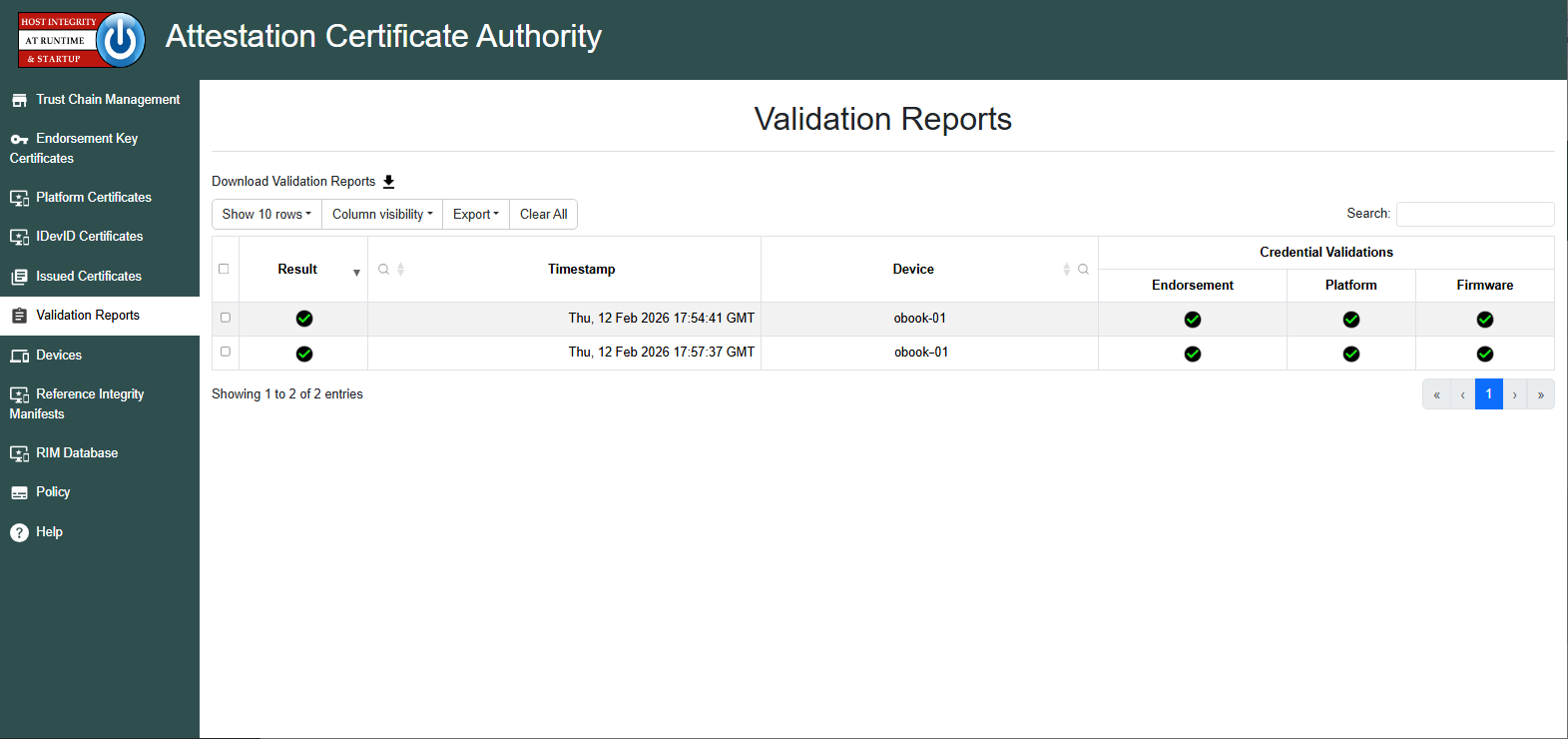Viewport: 1568px width, 739px height.
Task: Click the Endorsement column header
Action: click(1193, 286)
